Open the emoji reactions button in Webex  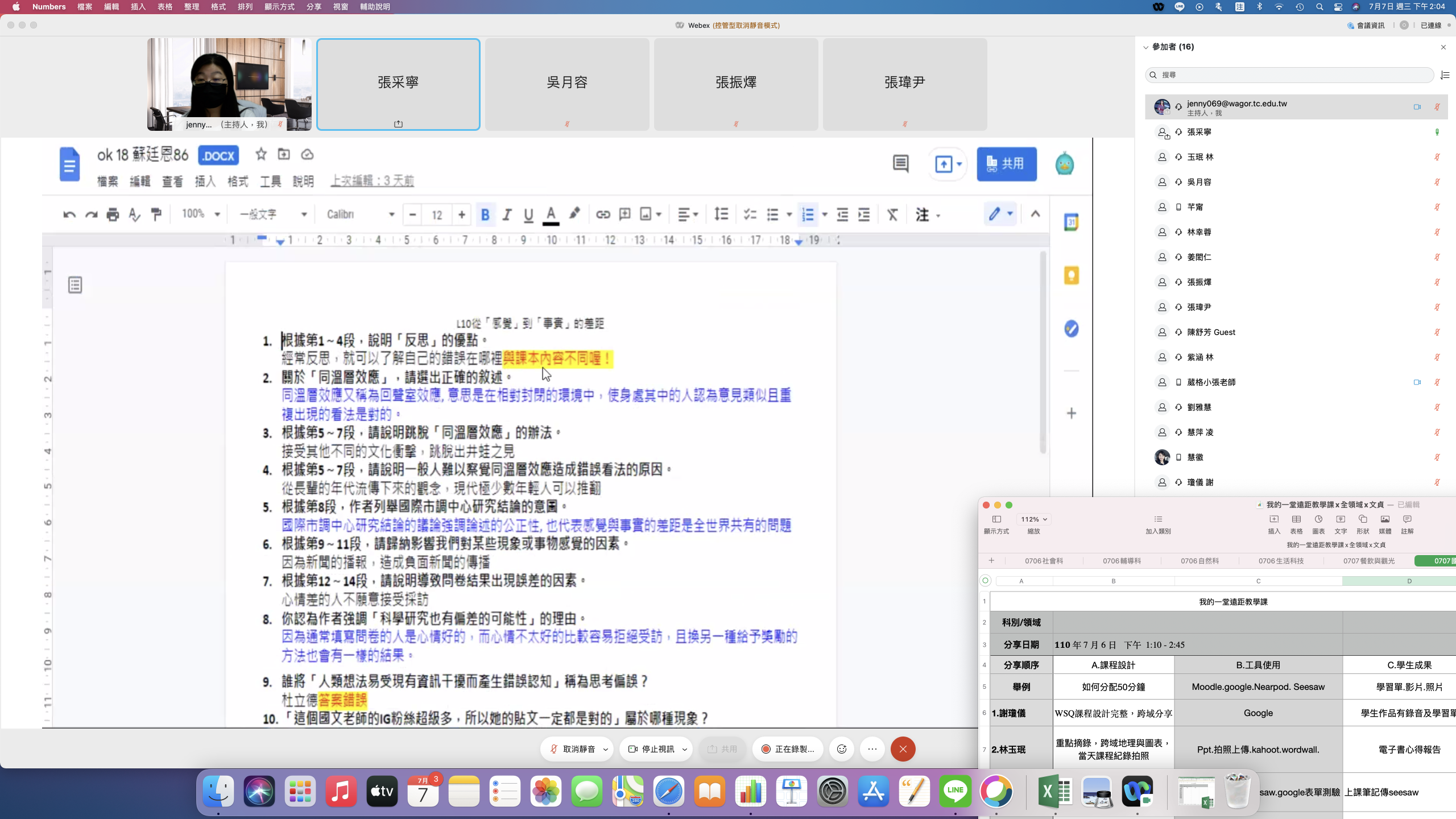pyautogui.click(x=842, y=749)
